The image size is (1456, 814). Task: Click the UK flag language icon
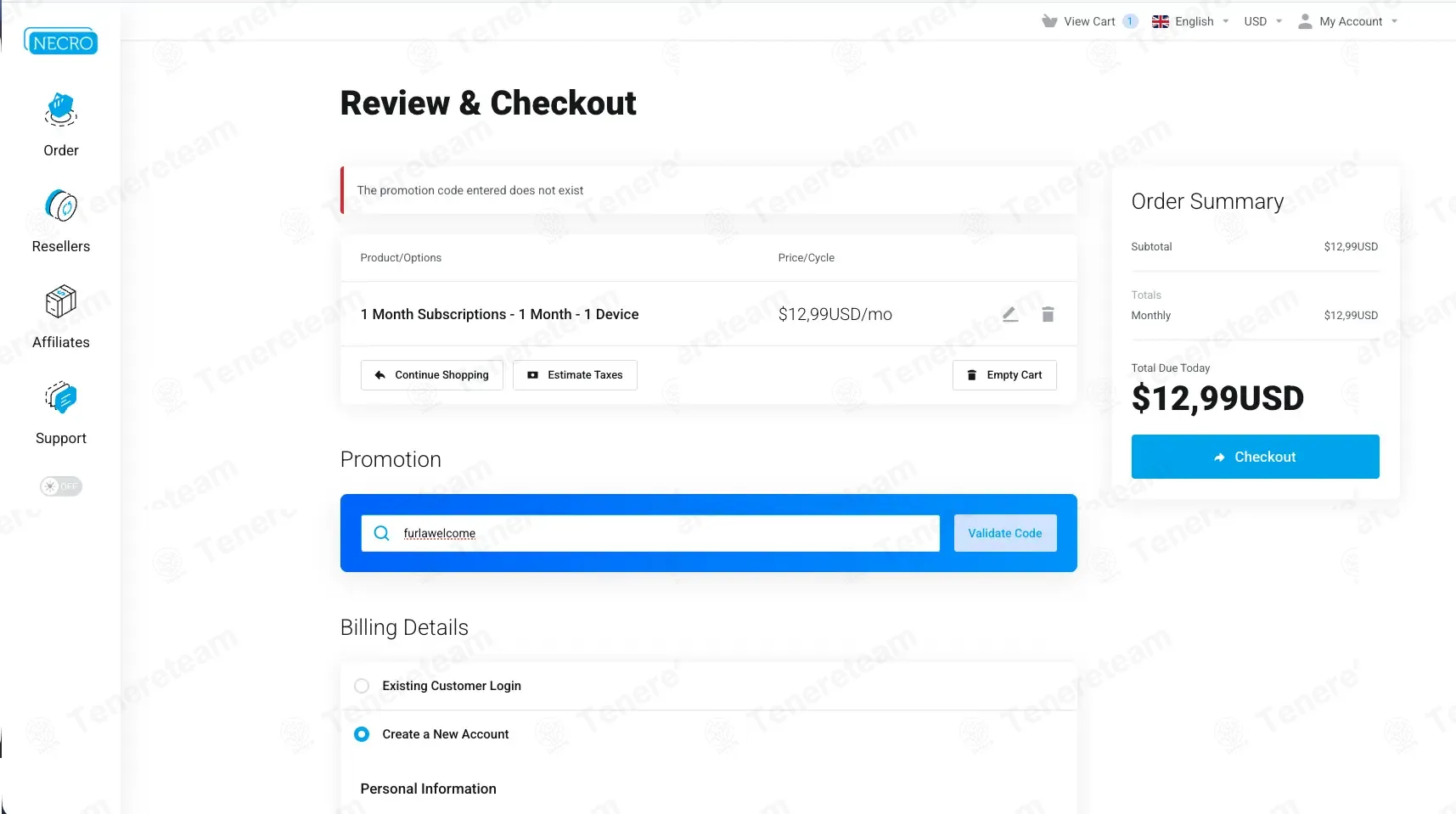(x=1161, y=22)
